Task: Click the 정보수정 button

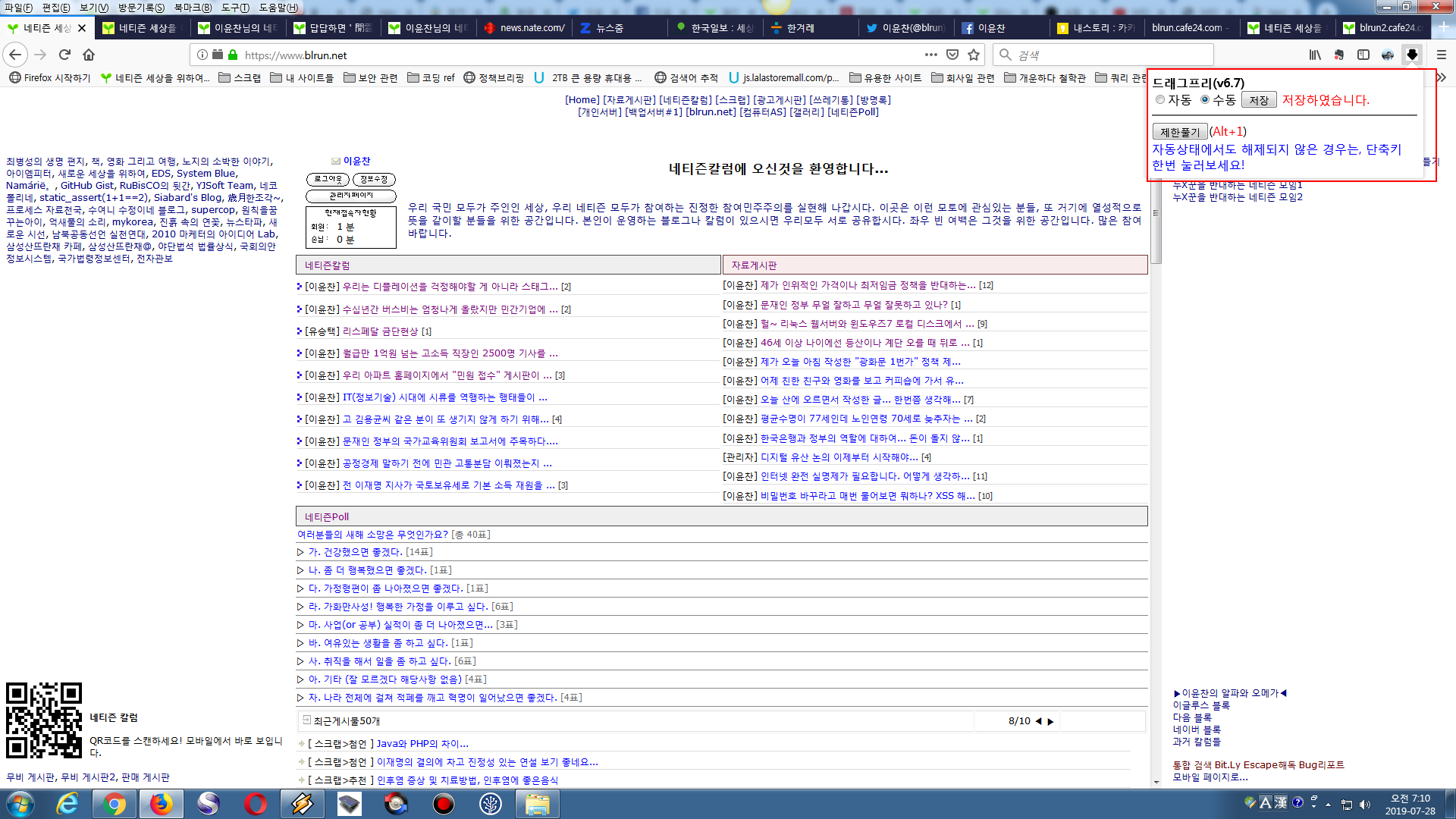Action: [x=374, y=179]
